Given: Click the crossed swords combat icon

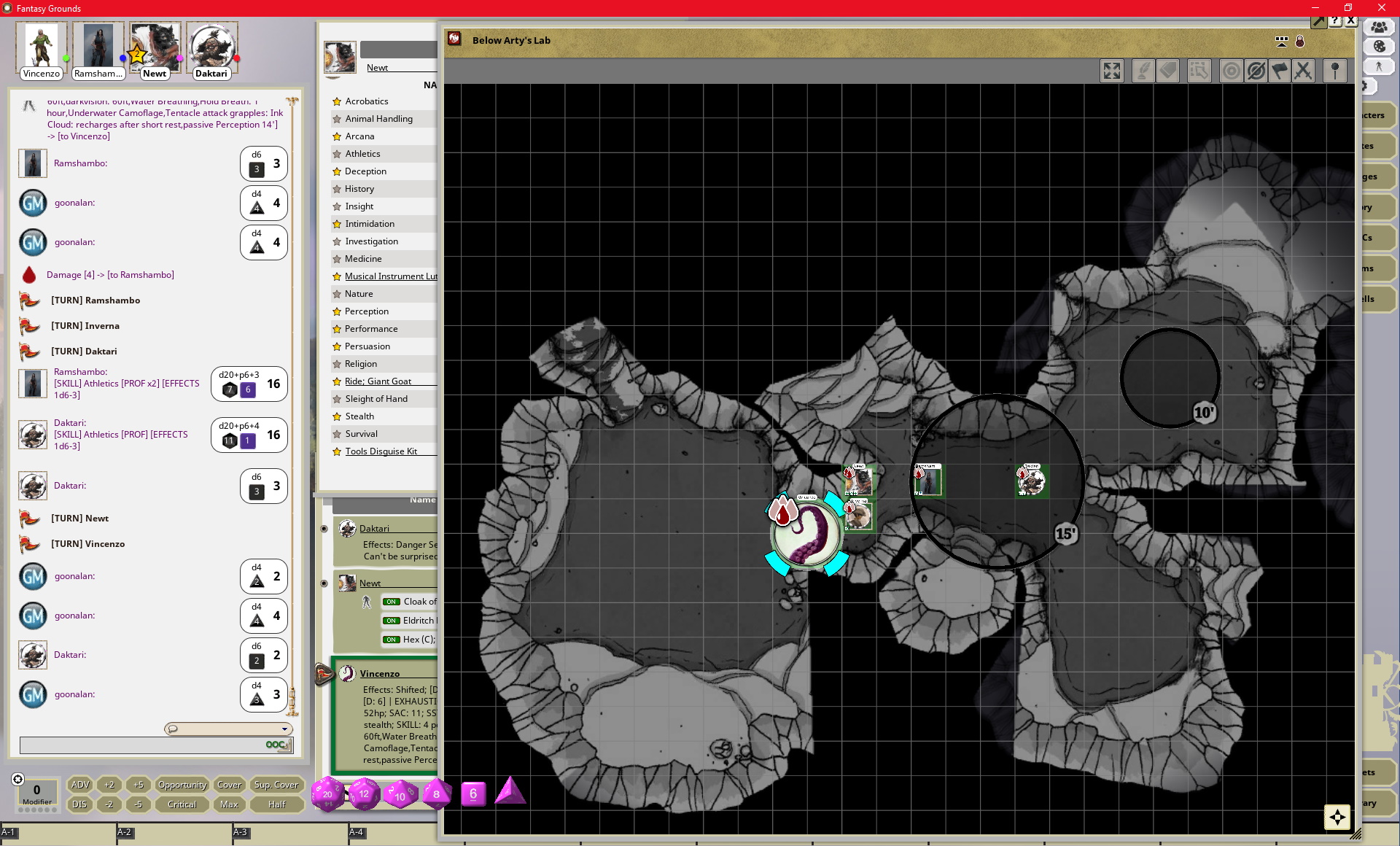Looking at the screenshot, I should click(1303, 71).
